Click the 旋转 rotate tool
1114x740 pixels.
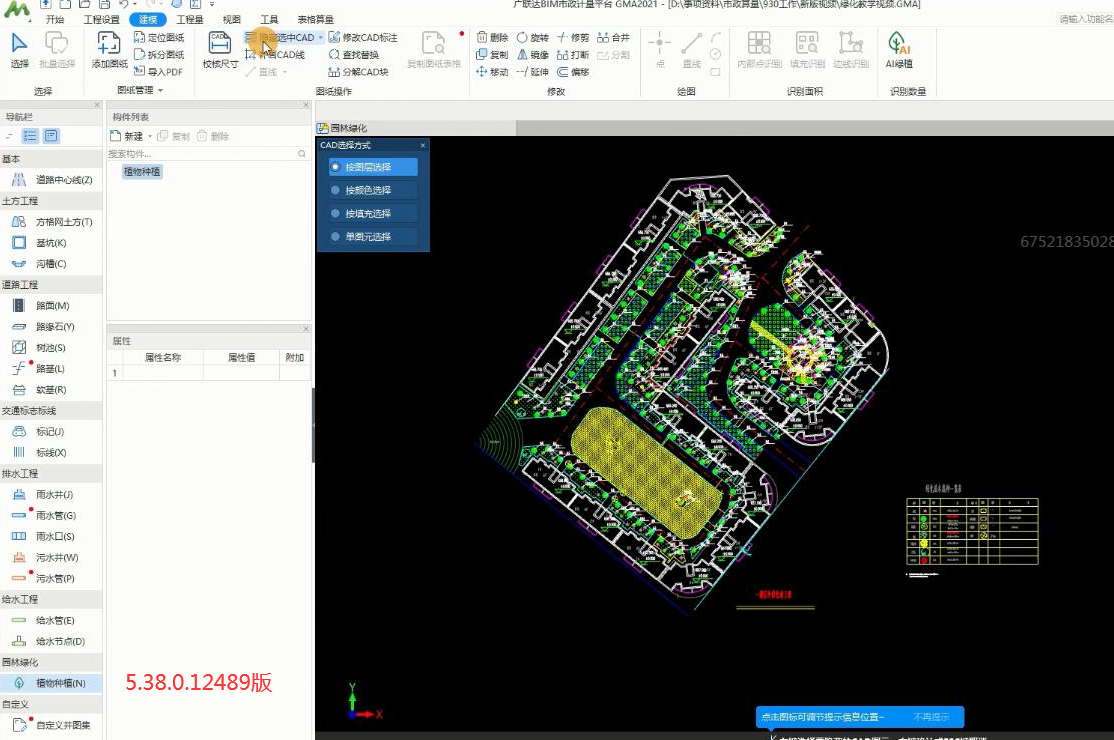[533, 38]
